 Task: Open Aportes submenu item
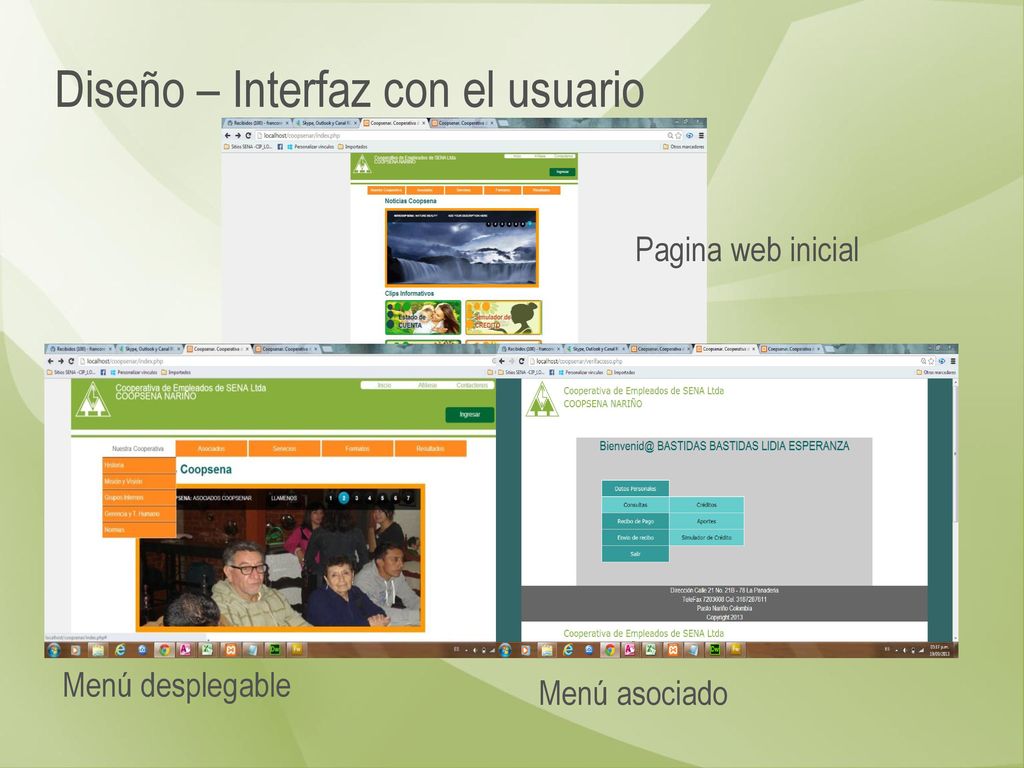707,521
